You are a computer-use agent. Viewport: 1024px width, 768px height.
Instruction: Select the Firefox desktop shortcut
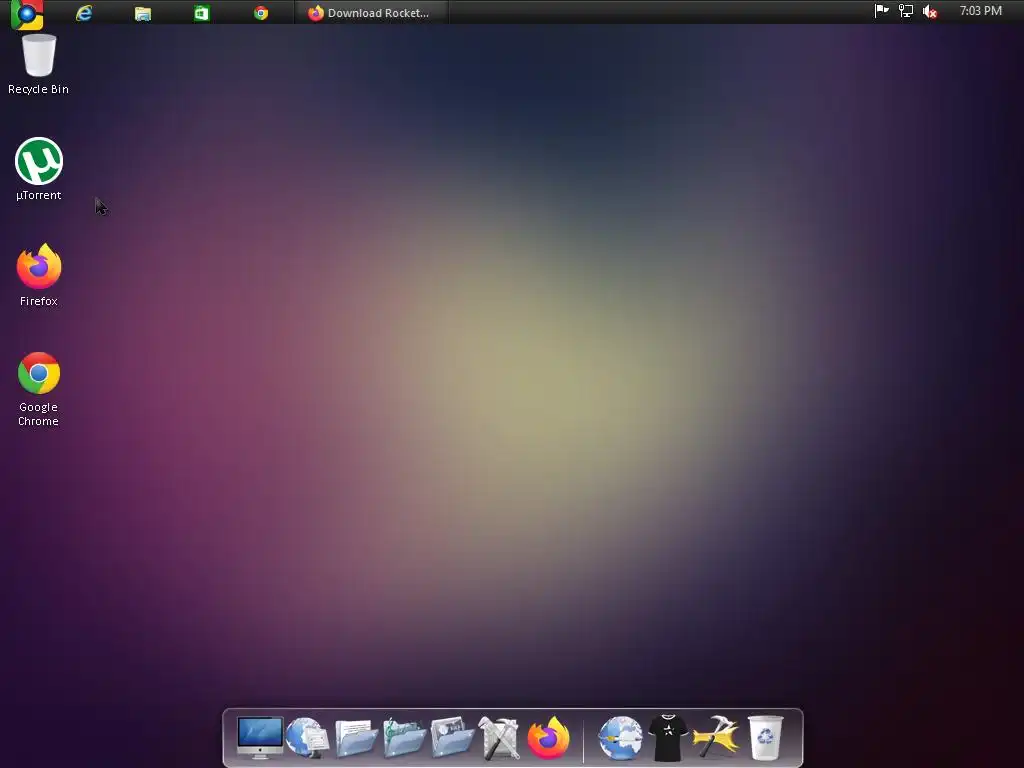(x=39, y=275)
